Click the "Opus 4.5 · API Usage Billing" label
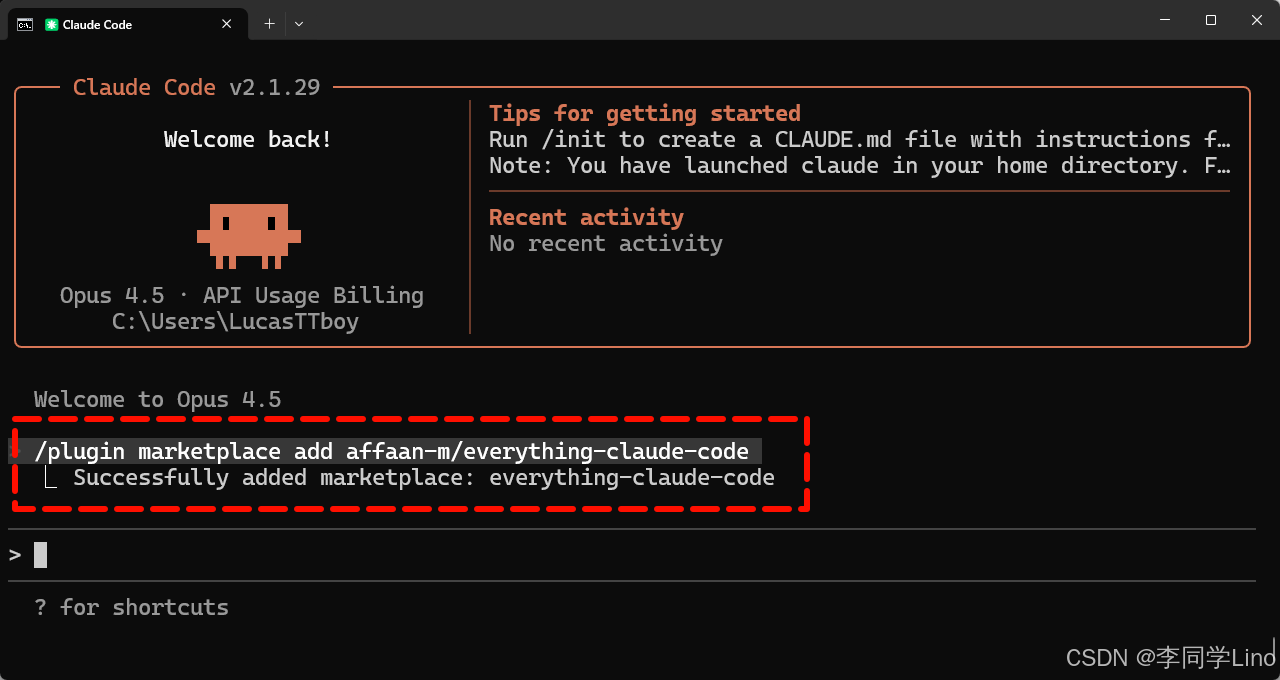 tap(241, 295)
